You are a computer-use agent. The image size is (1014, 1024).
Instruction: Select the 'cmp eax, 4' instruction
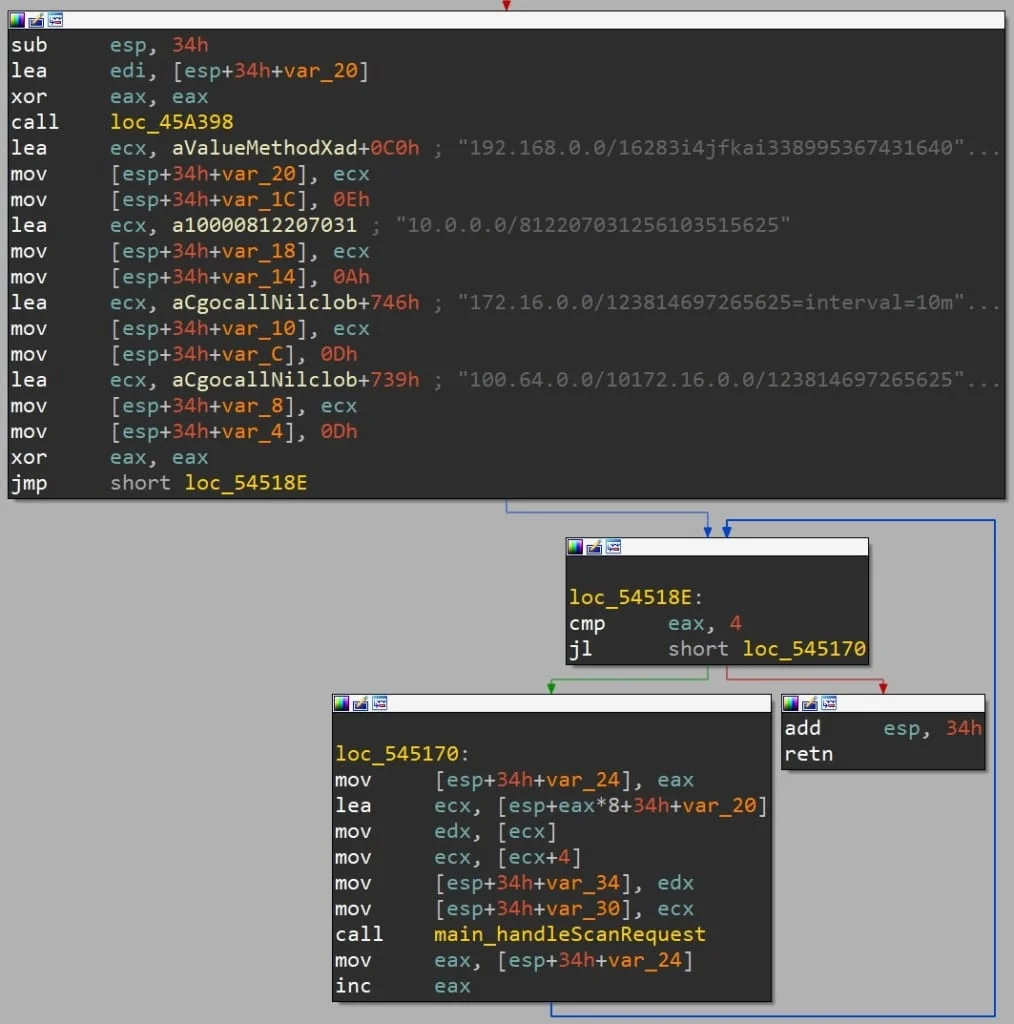point(656,624)
